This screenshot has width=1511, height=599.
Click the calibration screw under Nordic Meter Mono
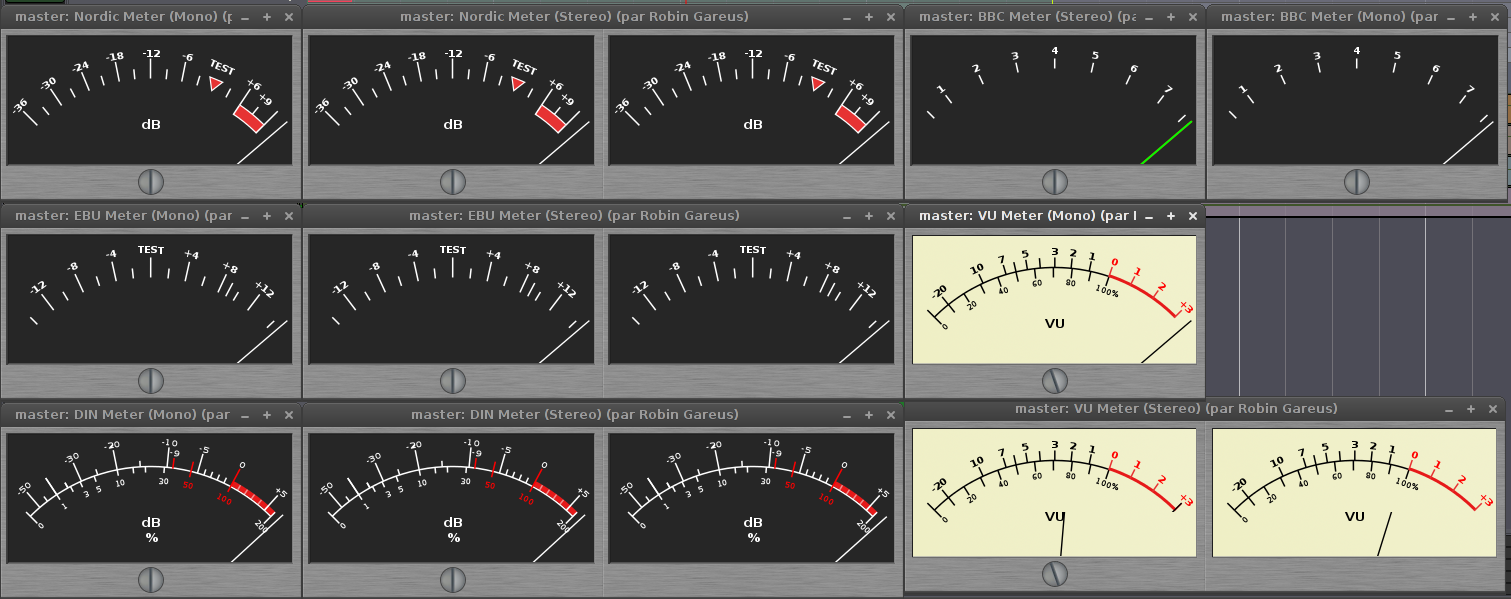(x=150, y=181)
